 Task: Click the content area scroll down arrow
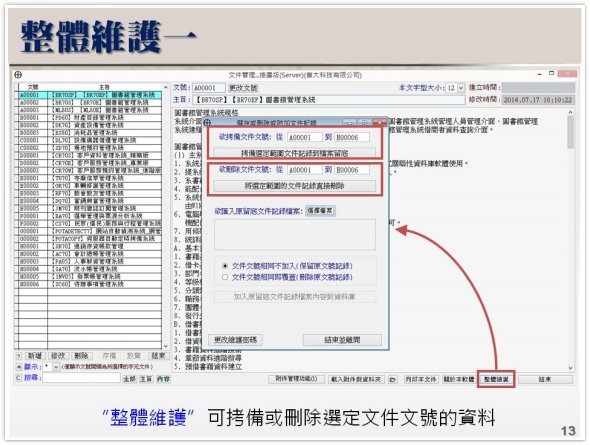click(571, 368)
